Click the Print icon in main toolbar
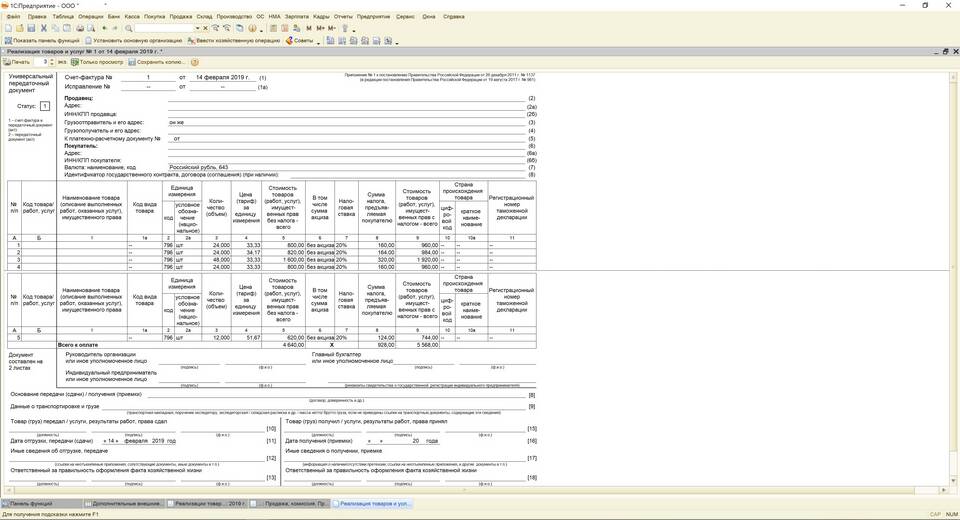The width and height of the screenshot is (960, 520). tap(80, 28)
